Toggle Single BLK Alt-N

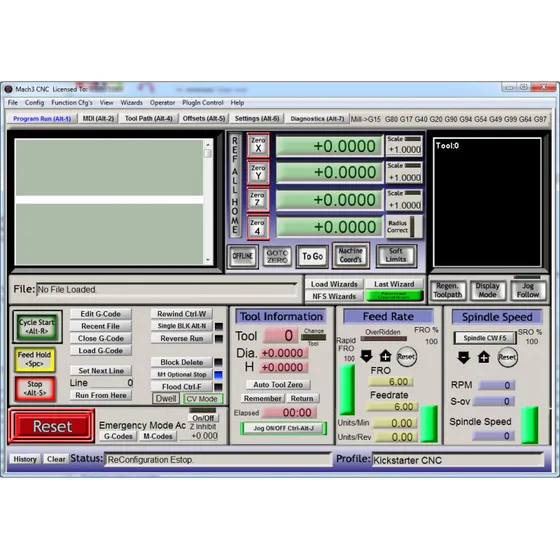(182, 326)
